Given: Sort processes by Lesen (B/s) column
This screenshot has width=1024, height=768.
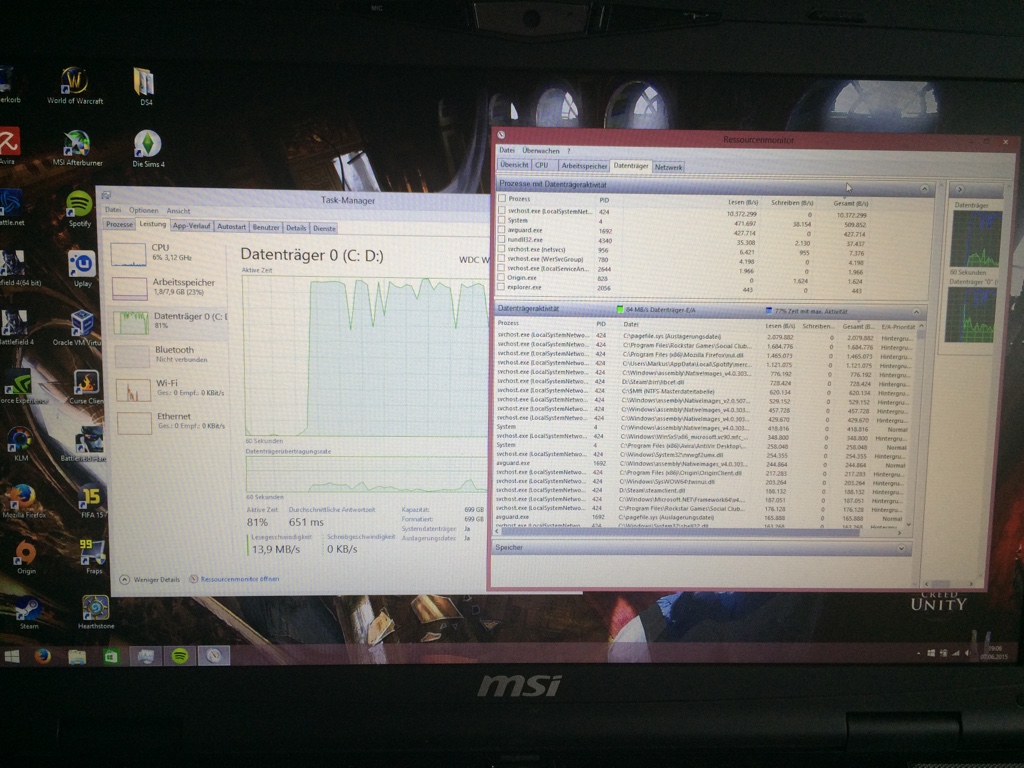Looking at the screenshot, I should click(743, 202).
